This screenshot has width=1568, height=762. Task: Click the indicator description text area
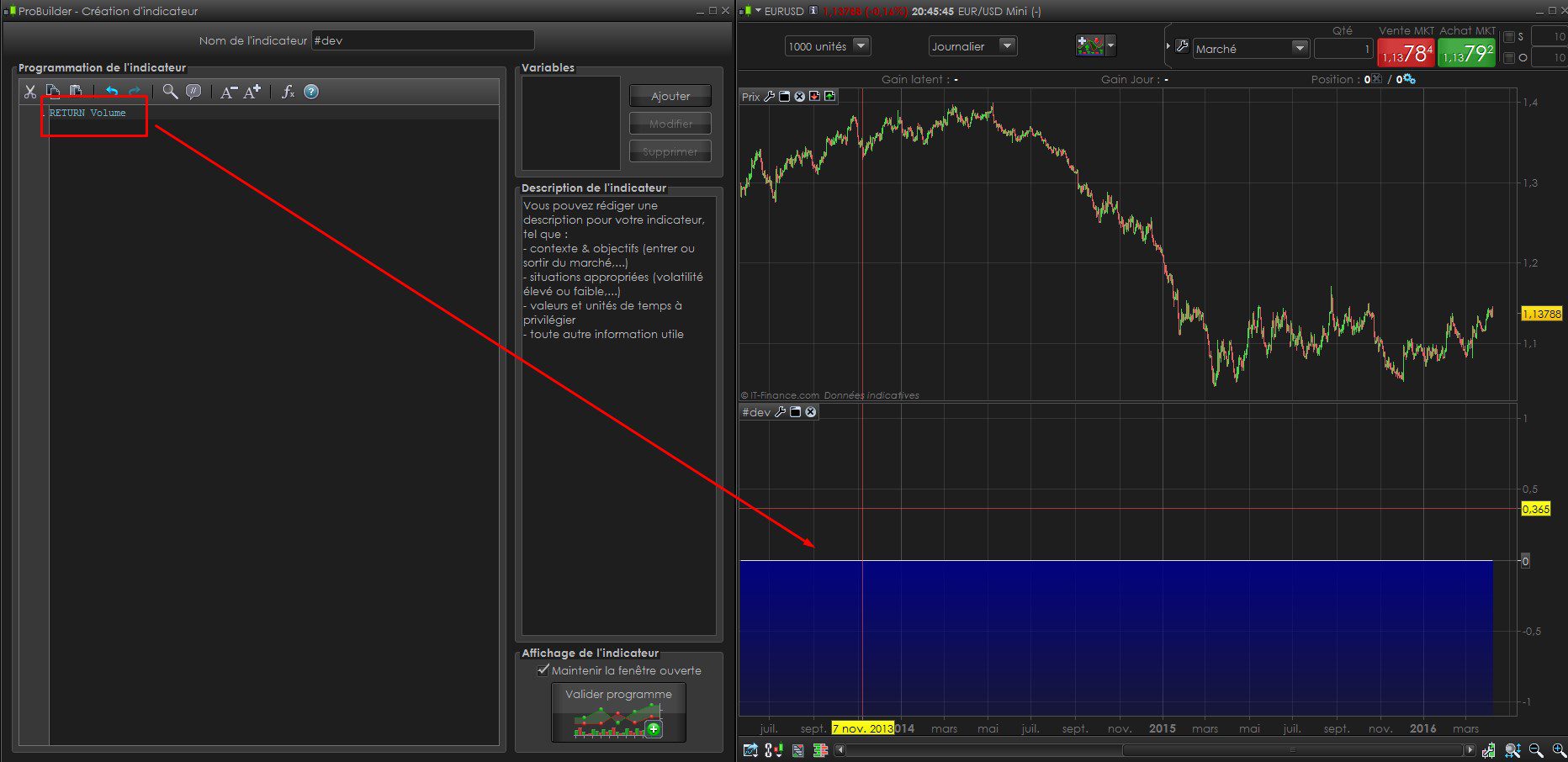point(619,415)
